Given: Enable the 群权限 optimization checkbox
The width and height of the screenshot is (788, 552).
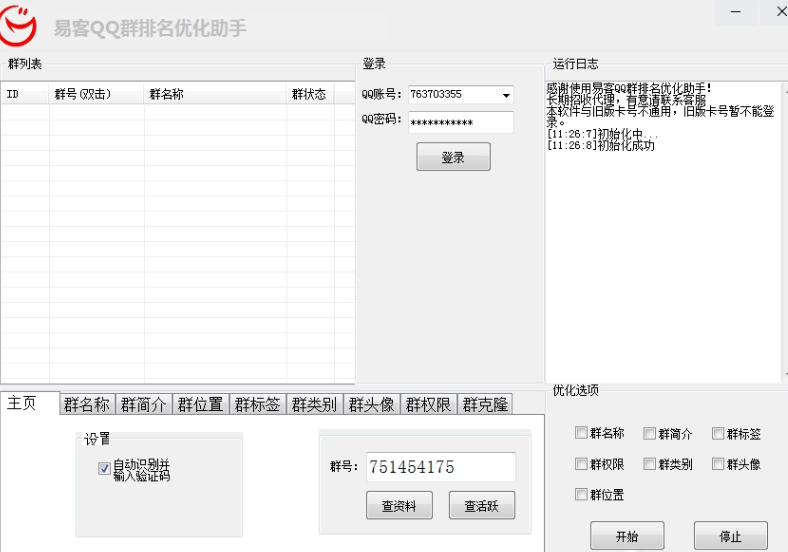Looking at the screenshot, I should [x=581, y=464].
